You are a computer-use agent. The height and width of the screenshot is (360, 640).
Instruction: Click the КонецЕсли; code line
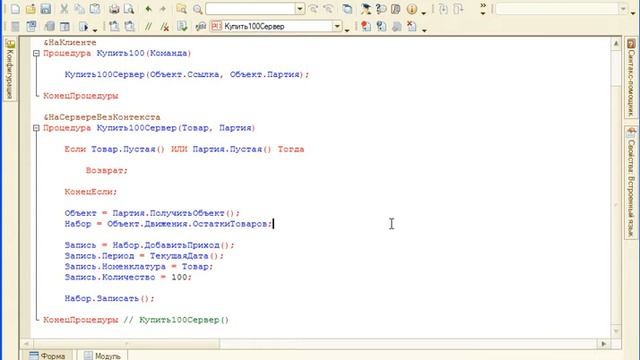pyautogui.click(x=91, y=192)
